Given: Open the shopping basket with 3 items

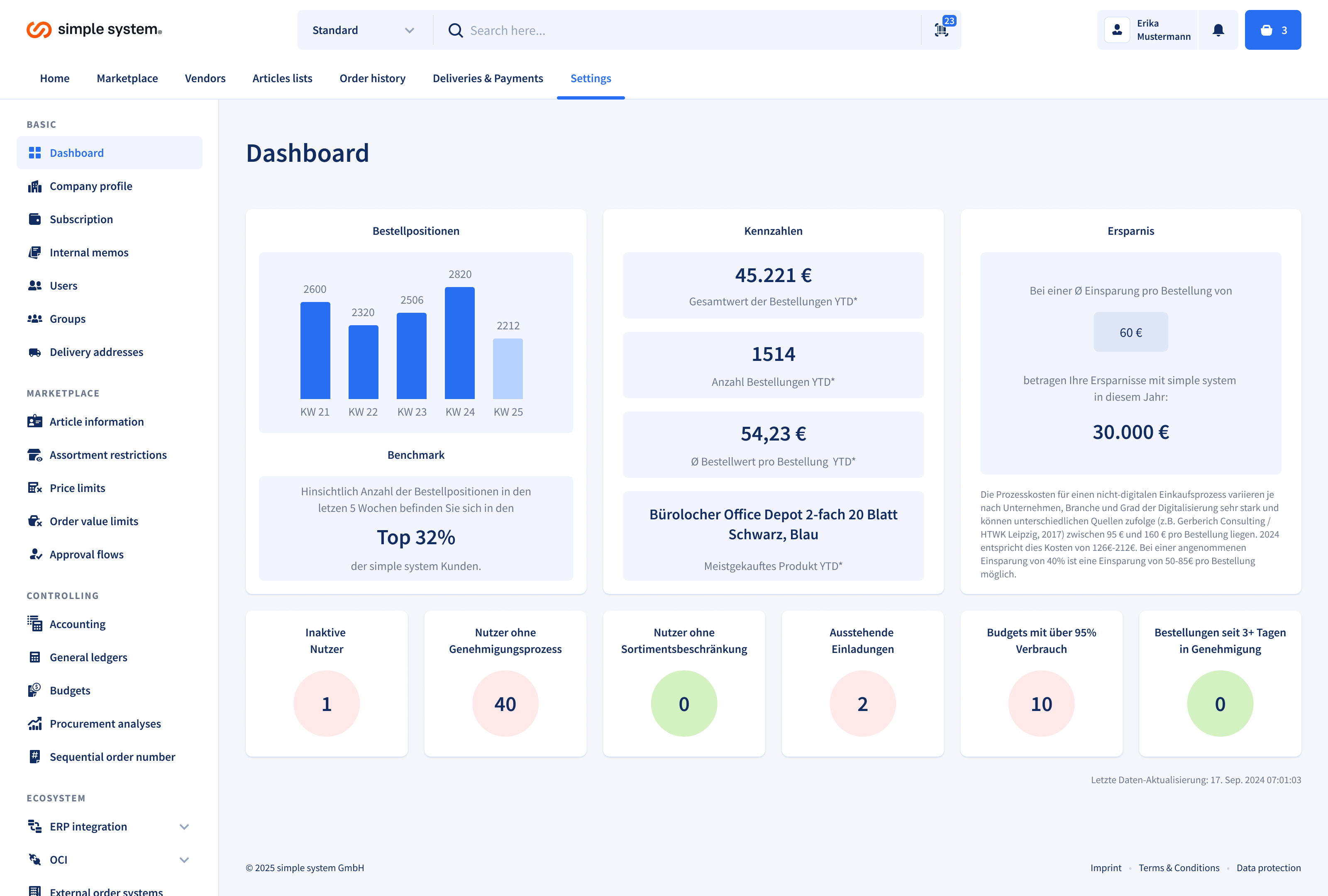Looking at the screenshot, I should [x=1272, y=30].
